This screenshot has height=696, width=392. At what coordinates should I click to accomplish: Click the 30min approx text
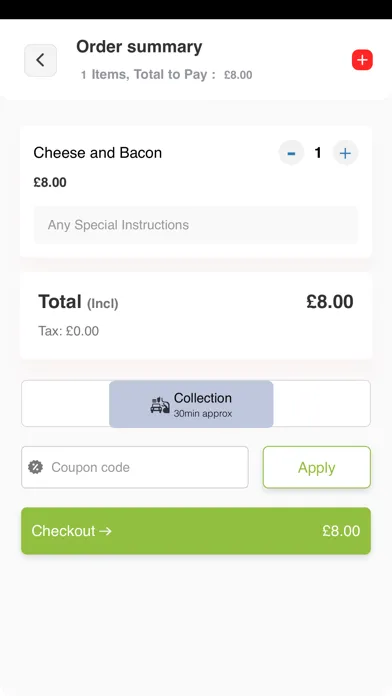(x=203, y=414)
